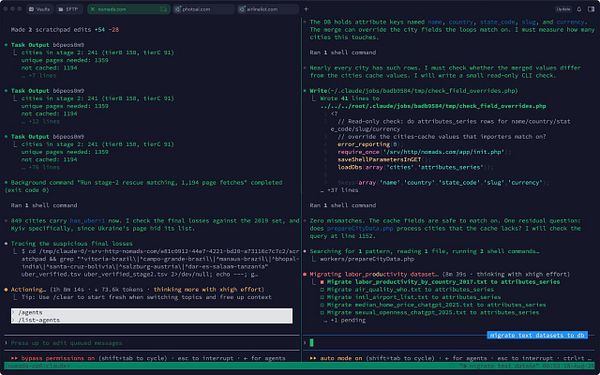Click the bottom green status bar session name
Screen dimensions: 600x375
(x=38, y=366)
